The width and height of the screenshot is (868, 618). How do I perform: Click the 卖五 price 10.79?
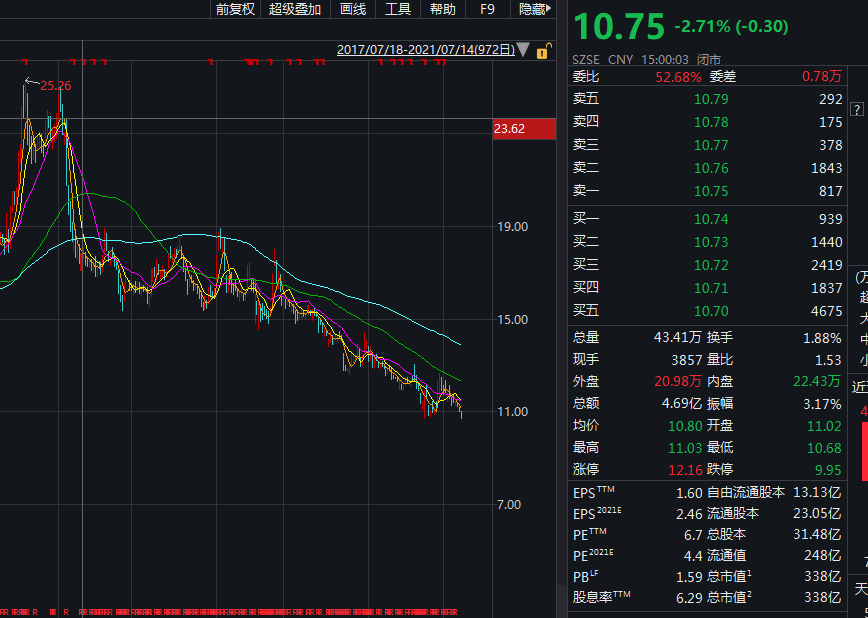tap(711, 99)
